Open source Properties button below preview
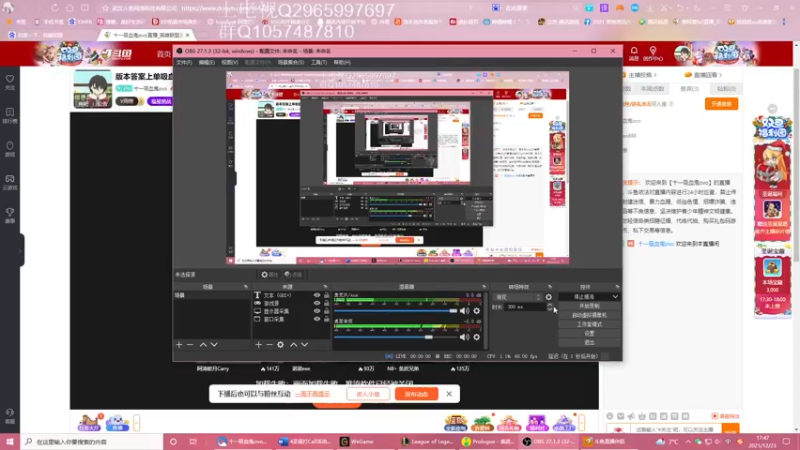 pos(269,274)
